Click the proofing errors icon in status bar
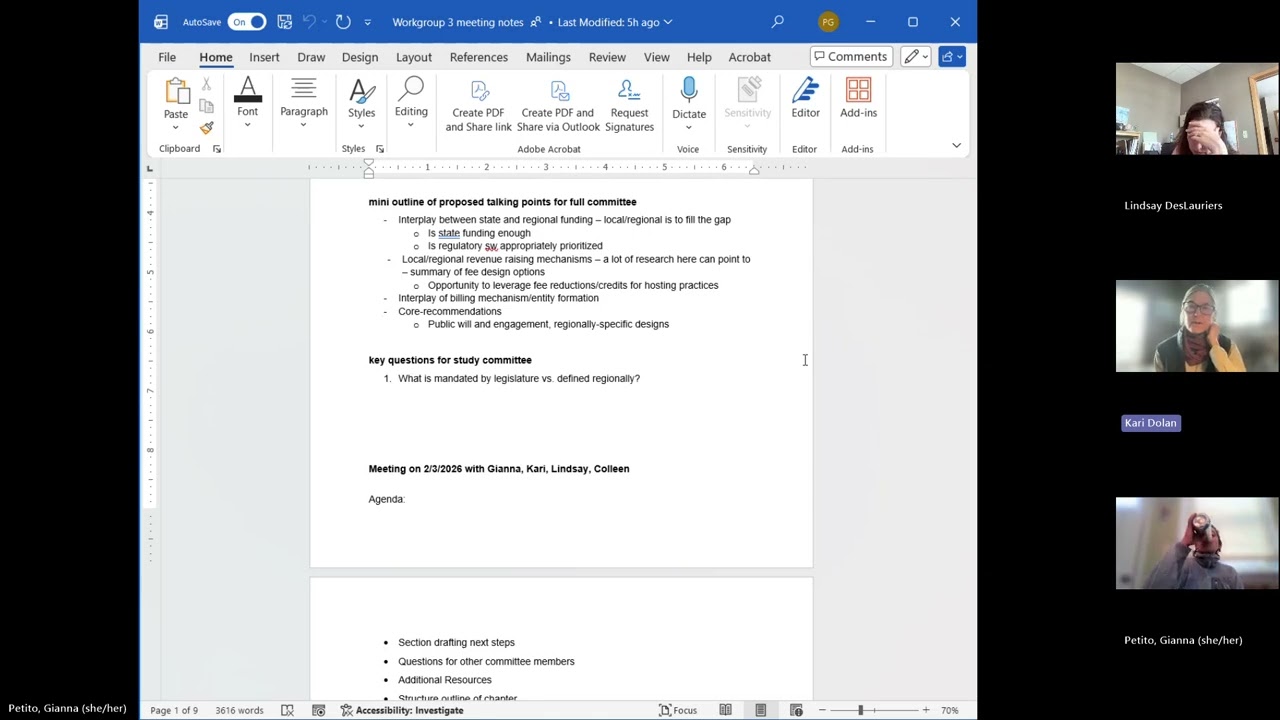Screen dimensions: 1280x720 coord(287,710)
